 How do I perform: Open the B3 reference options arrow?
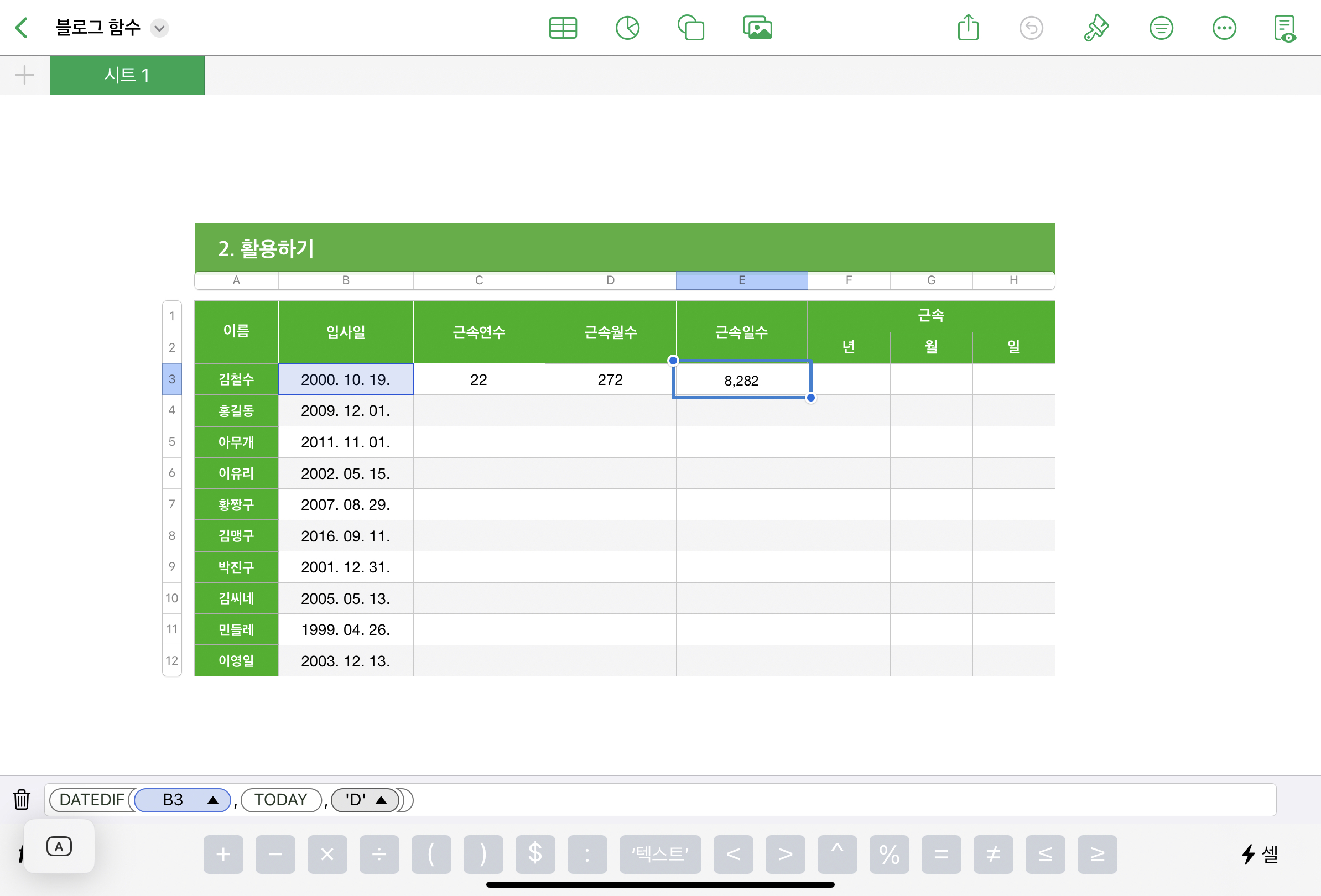tap(213, 800)
